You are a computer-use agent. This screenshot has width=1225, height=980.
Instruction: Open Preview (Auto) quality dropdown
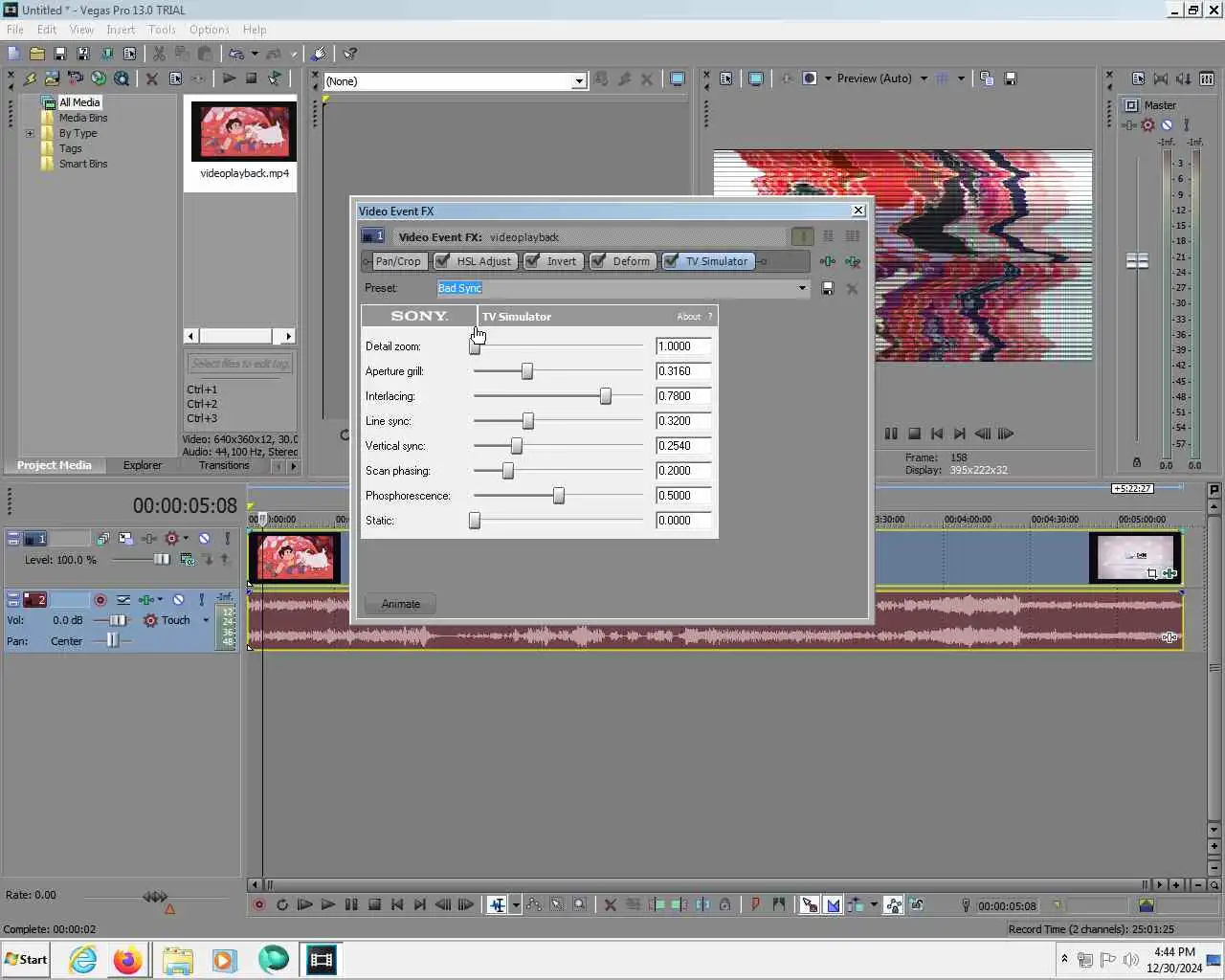(x=924, y=78)
